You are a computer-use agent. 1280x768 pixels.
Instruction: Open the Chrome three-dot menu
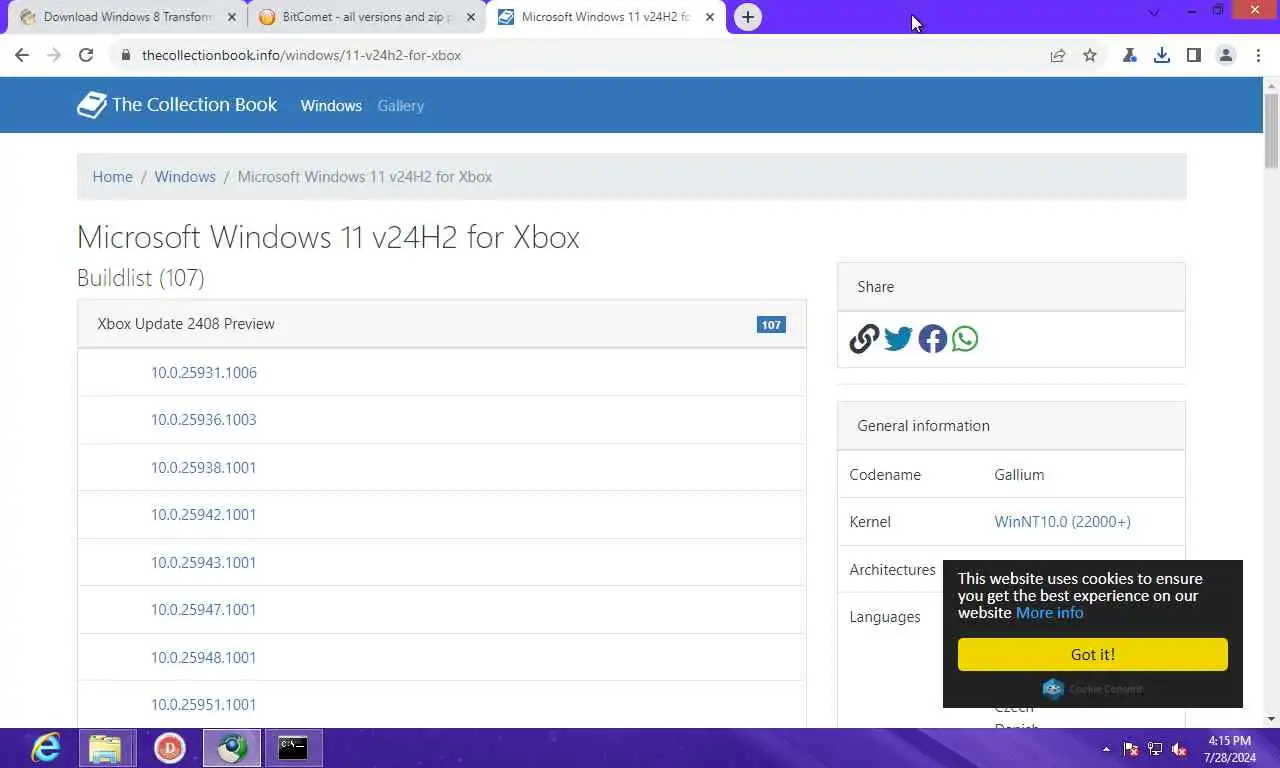pyautogui.click(x=1258, y=56)
